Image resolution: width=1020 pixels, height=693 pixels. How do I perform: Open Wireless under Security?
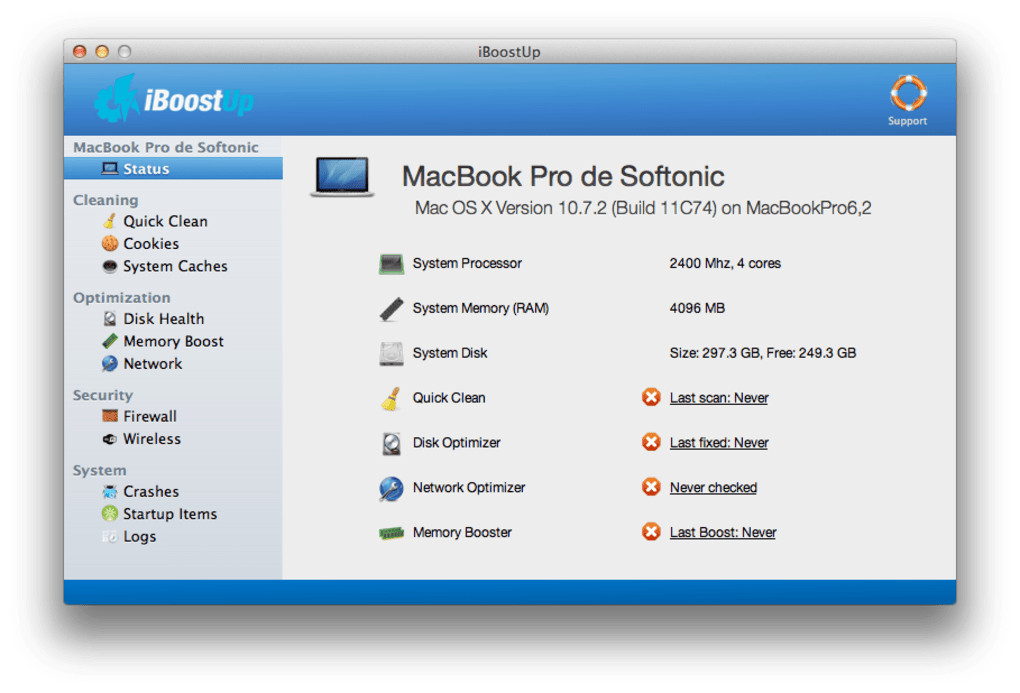152,439
